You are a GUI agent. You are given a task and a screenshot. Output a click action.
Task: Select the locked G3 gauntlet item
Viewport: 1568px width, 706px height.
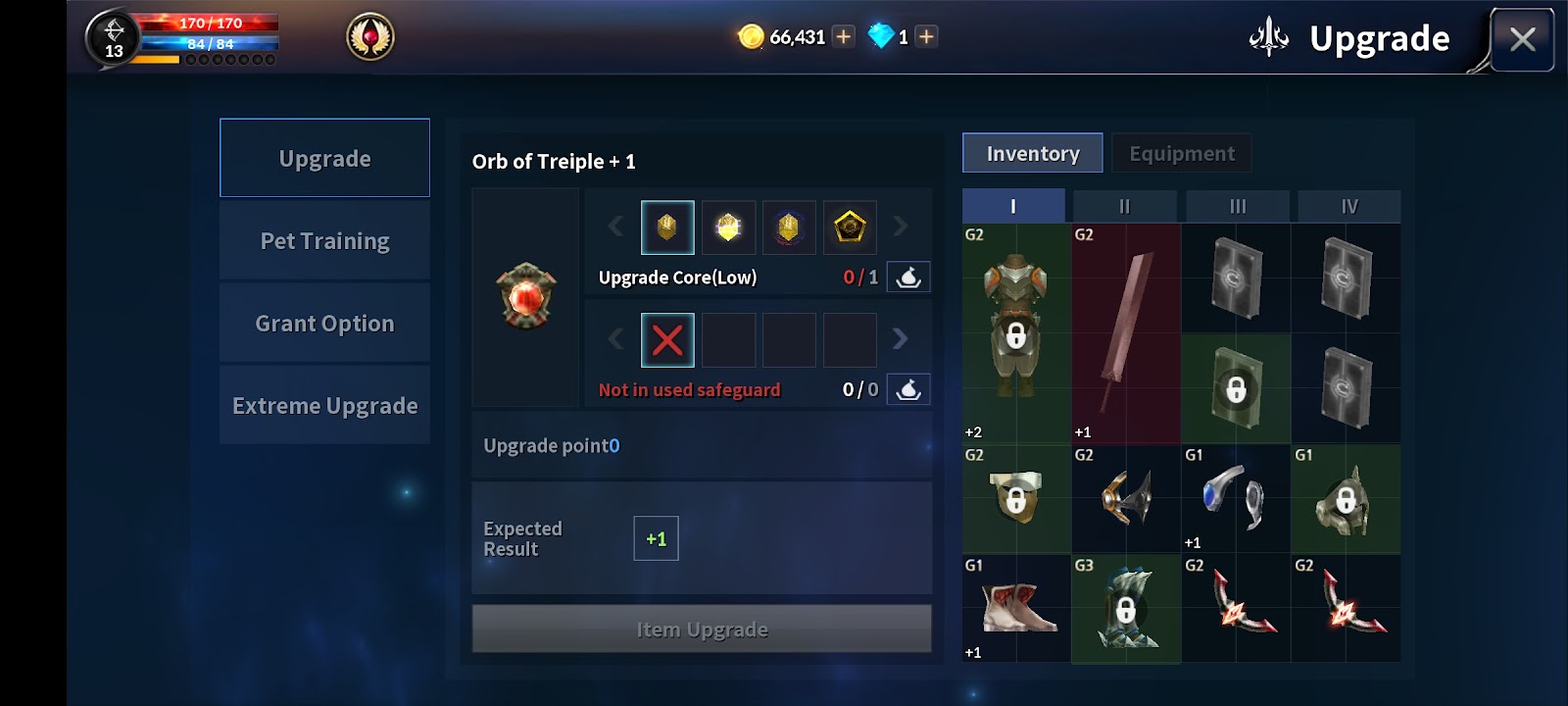tap(1126, 608)
